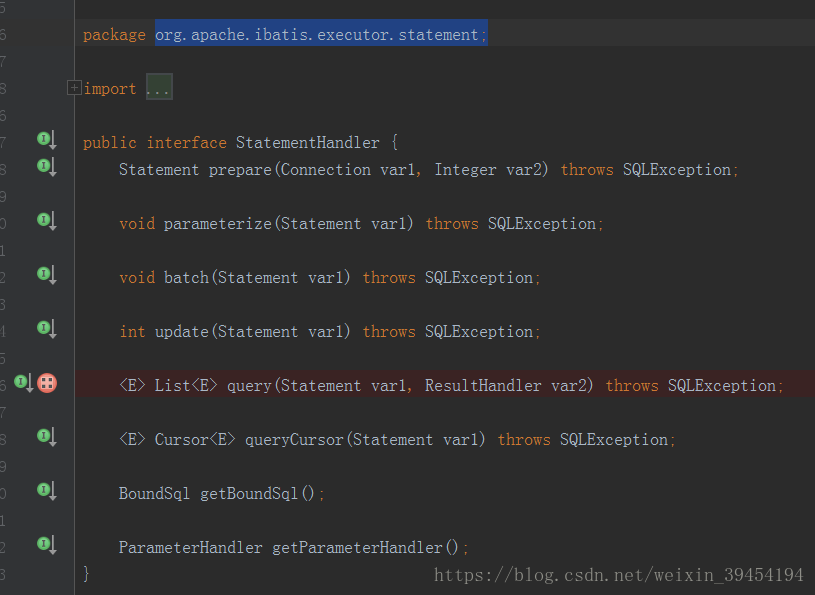Image resolution: width=815 pixels, height=595 pixels.
Task: Click the closing brace of the interface
Action: coord(86,574)
